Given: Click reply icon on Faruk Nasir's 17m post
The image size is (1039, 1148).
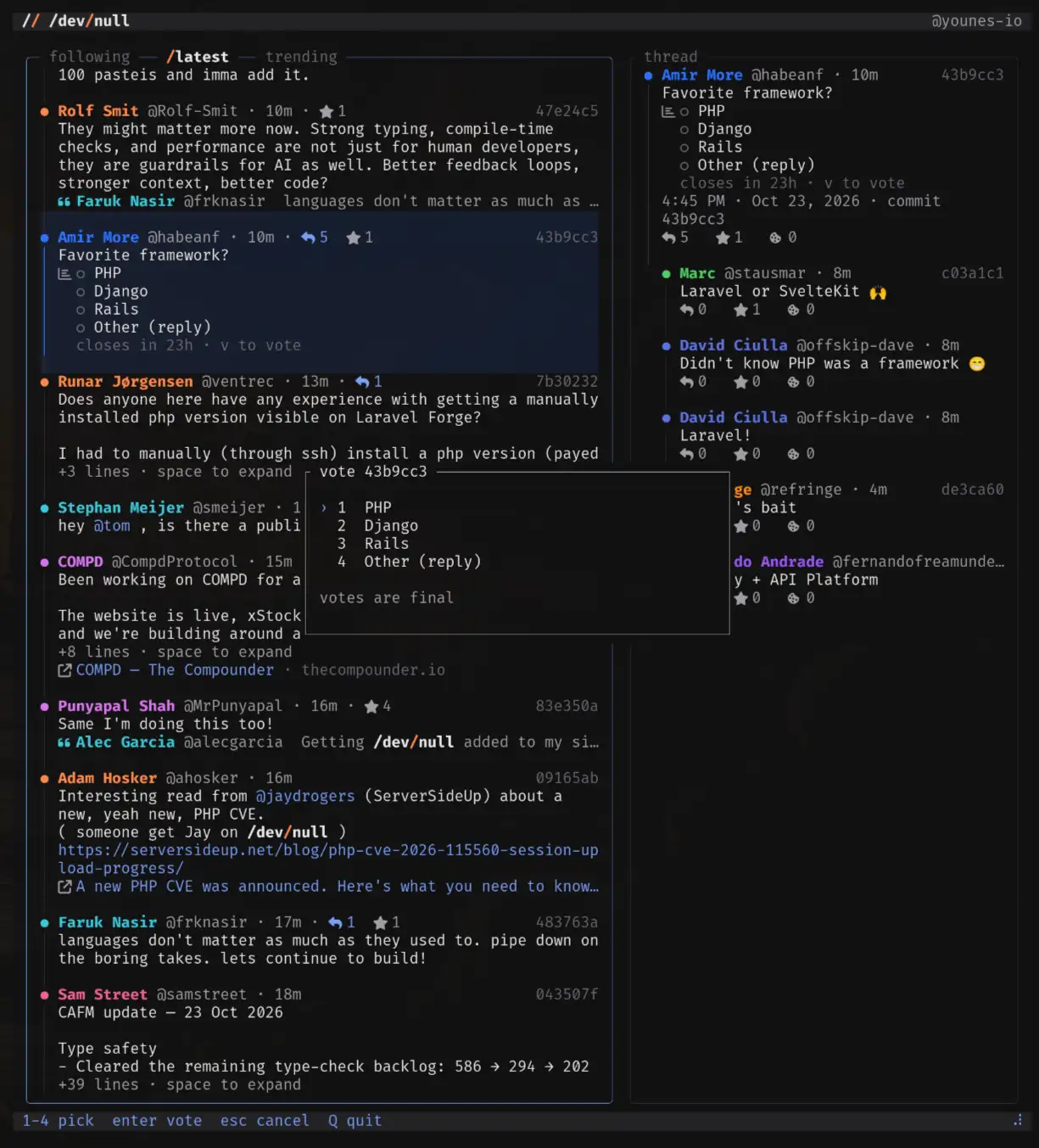Looking at the screenshot, I should 335,922.
